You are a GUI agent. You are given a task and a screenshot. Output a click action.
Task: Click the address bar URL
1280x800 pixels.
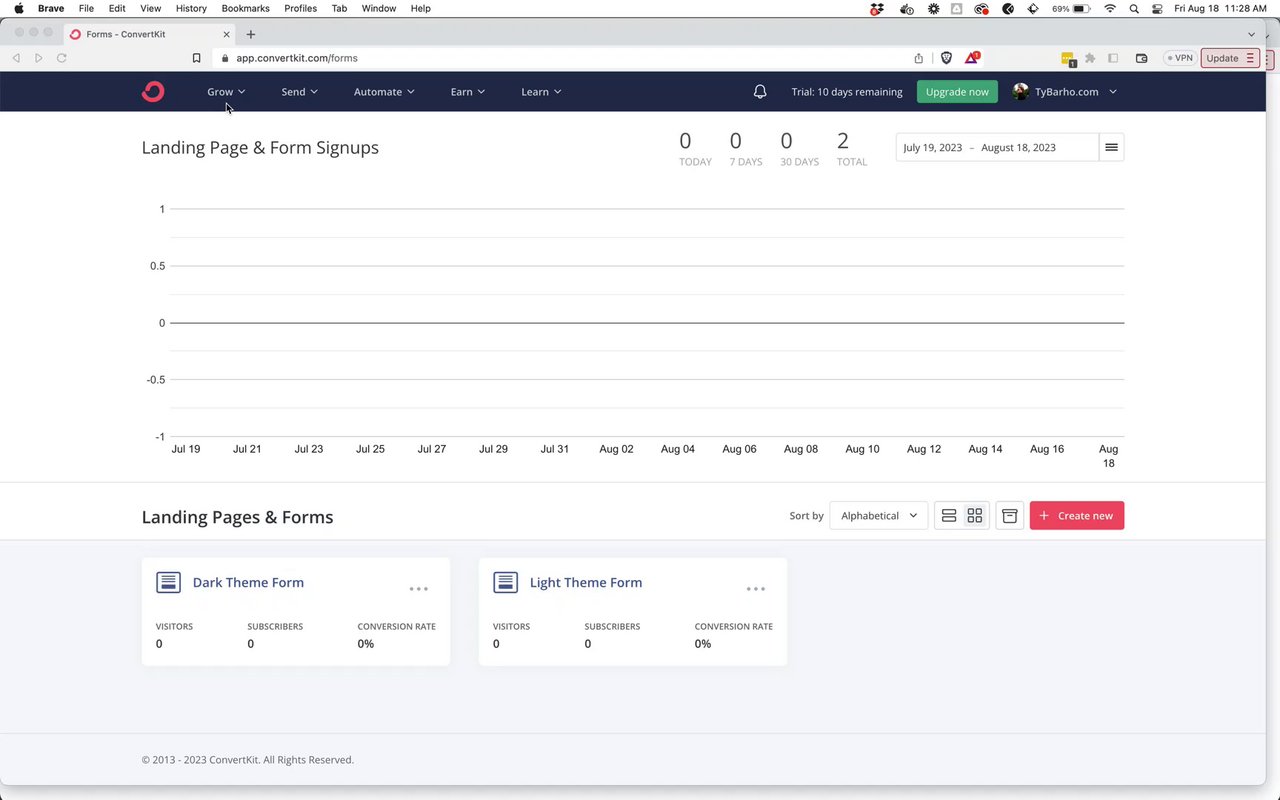pos(297,58)
